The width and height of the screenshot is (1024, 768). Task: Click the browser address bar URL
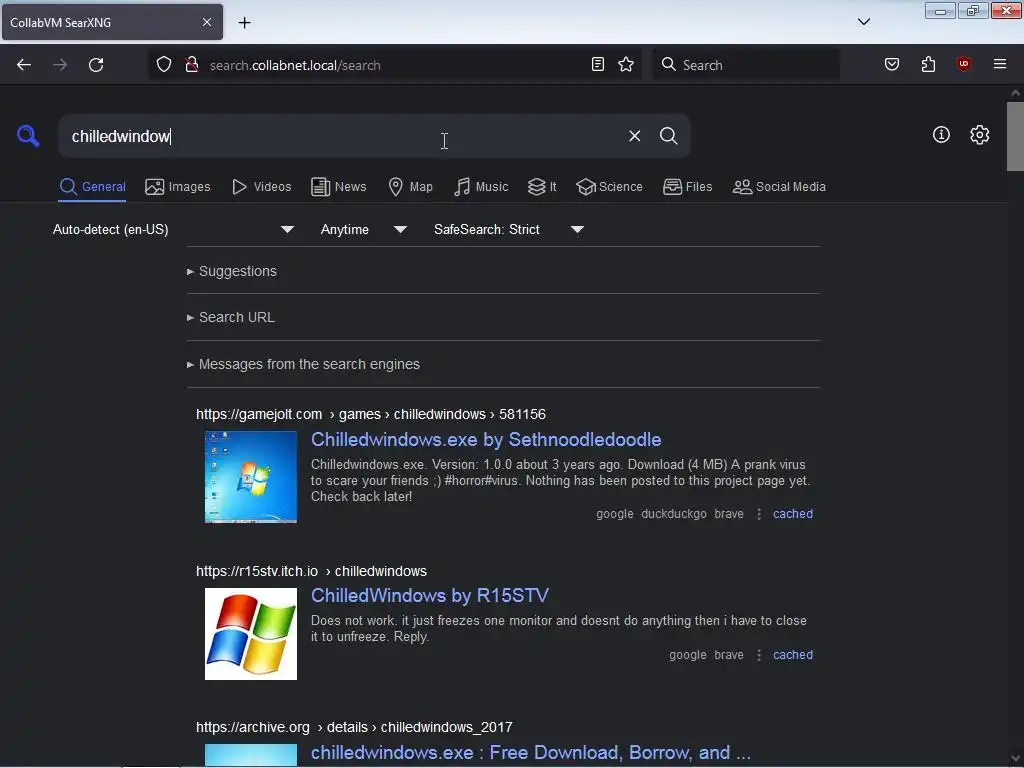click(295, 65)
